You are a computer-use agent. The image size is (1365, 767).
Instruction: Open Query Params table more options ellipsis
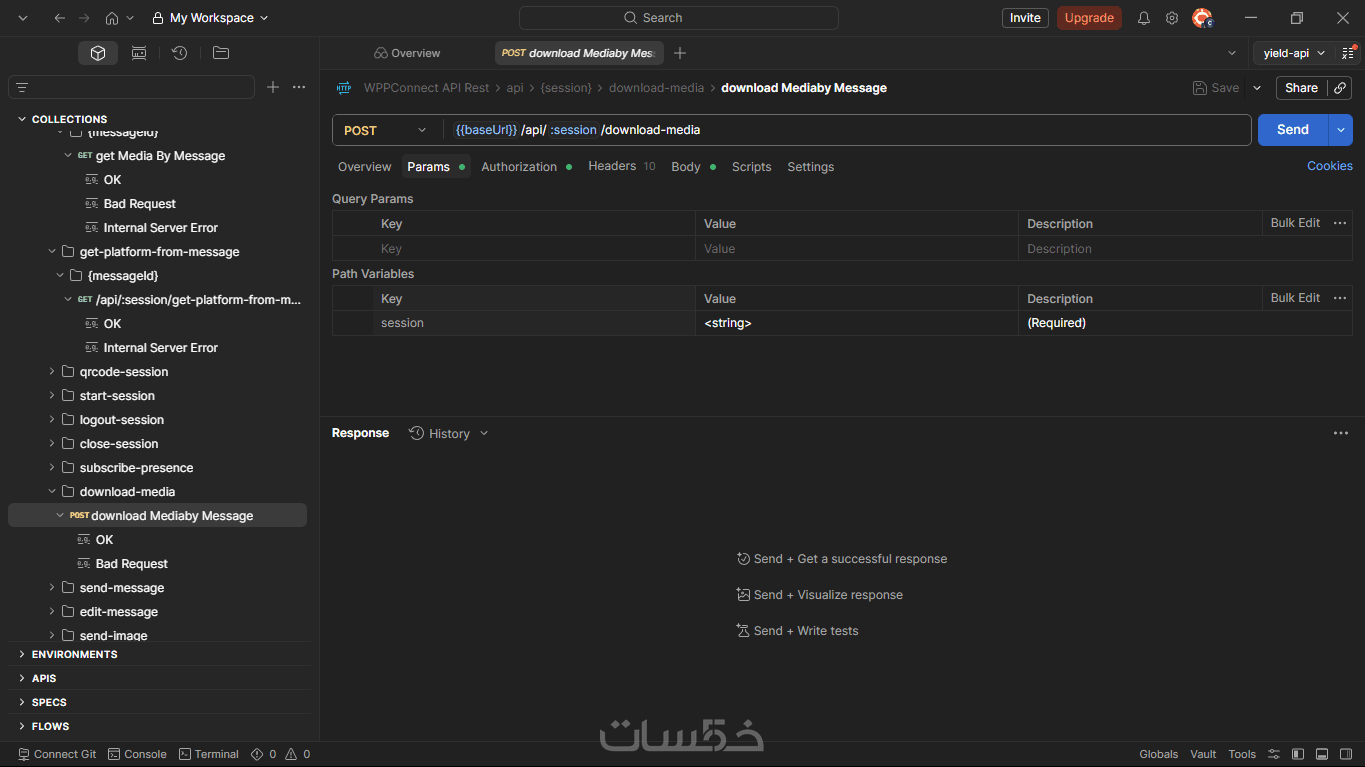pos(1340,223)
